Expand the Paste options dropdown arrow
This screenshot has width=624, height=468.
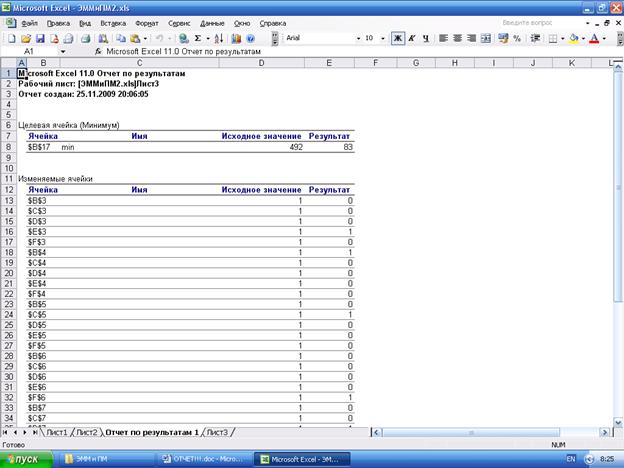[145, 39]
